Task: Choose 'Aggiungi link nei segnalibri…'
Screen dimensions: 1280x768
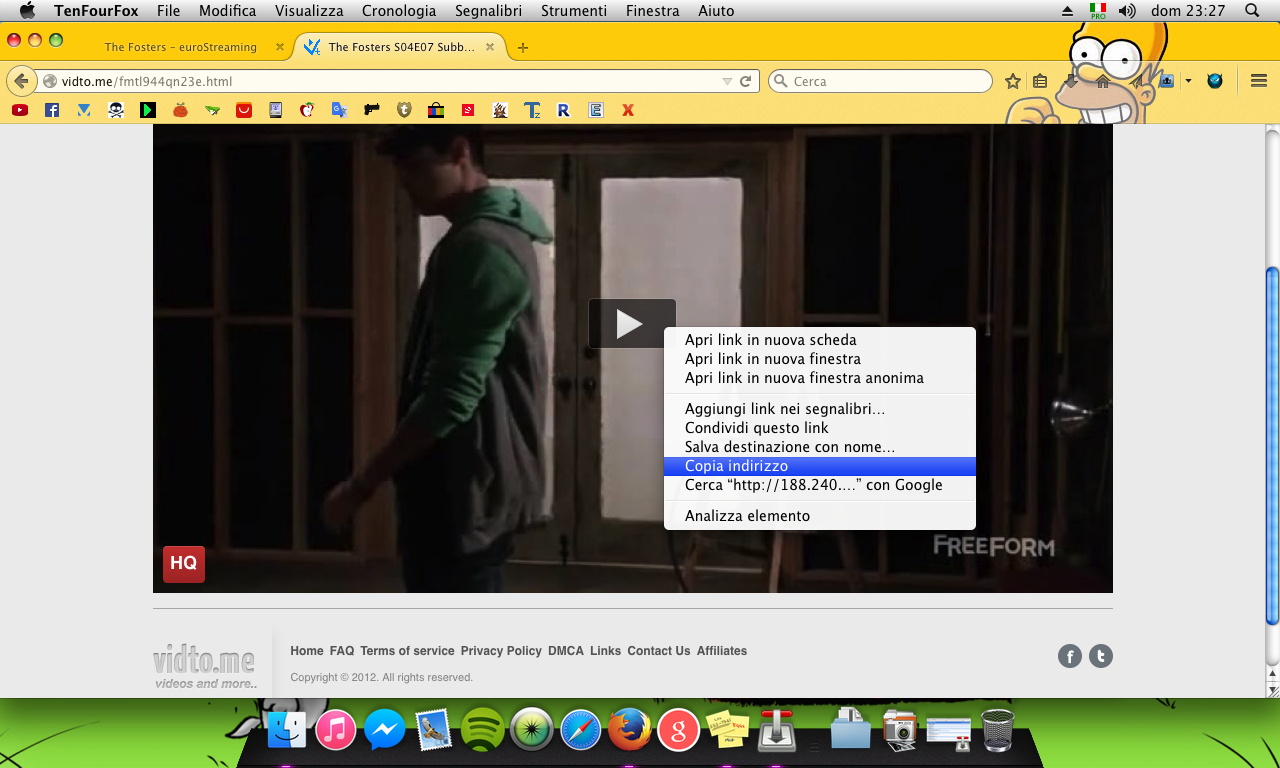Action: pyautogui.click(x=820, y=409)
